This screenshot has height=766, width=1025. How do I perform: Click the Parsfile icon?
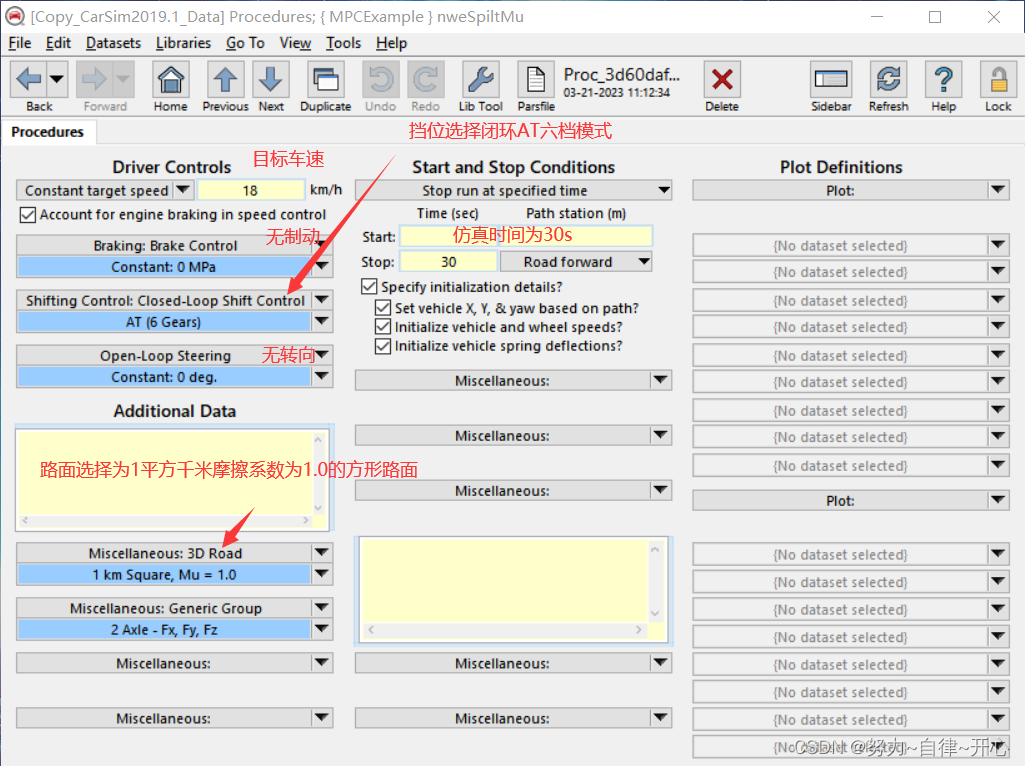coord(536,86)
